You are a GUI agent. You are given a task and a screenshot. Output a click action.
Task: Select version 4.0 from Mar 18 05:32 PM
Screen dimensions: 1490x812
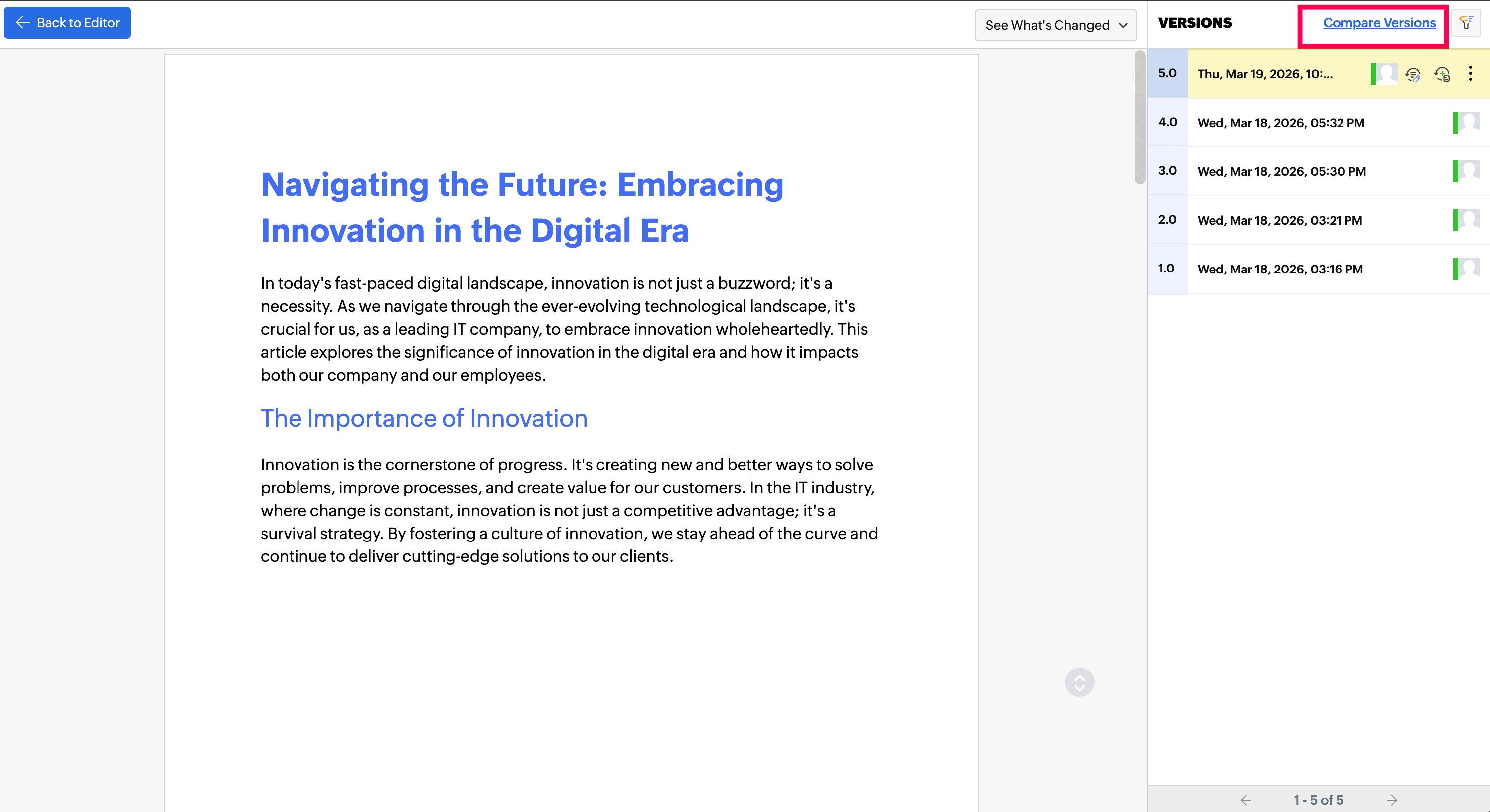tap(1281, 123)
